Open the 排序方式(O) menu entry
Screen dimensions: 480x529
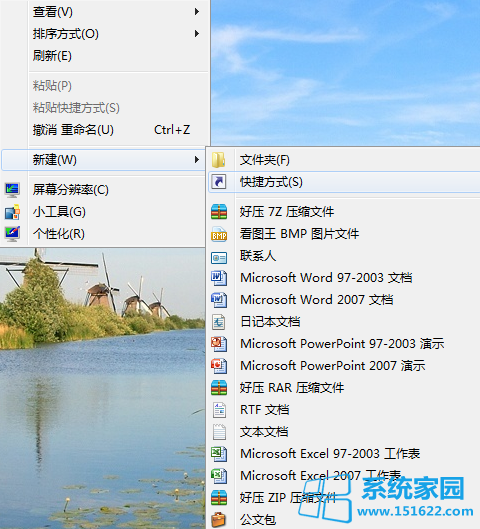105,34
